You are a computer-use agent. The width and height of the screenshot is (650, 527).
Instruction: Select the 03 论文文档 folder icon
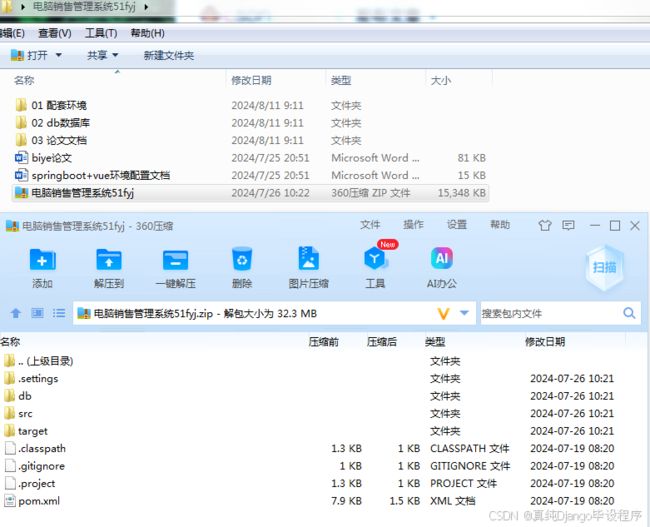tap(21, 140)
